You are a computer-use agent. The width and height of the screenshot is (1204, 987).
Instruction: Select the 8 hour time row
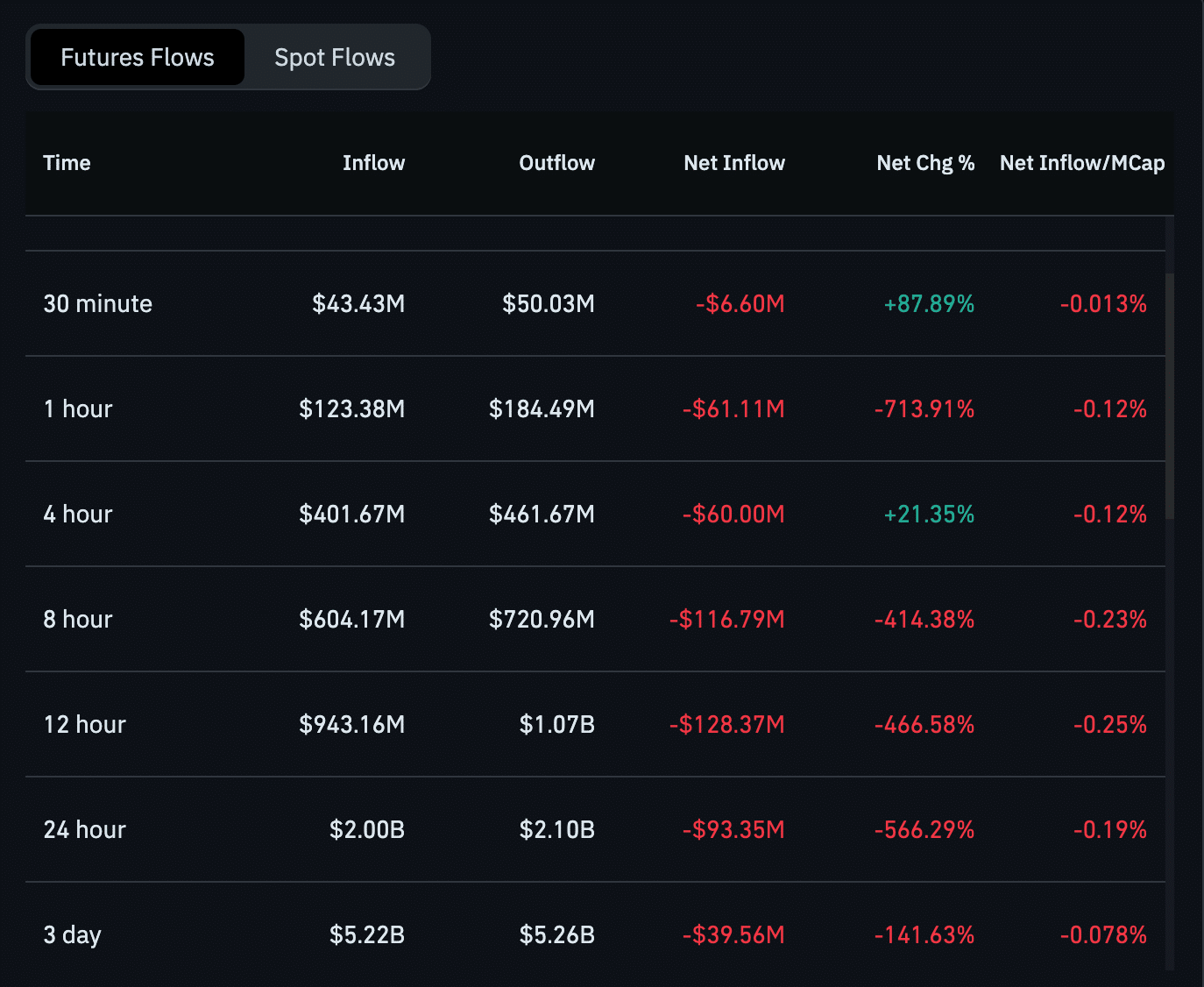[x=77, y=619]
